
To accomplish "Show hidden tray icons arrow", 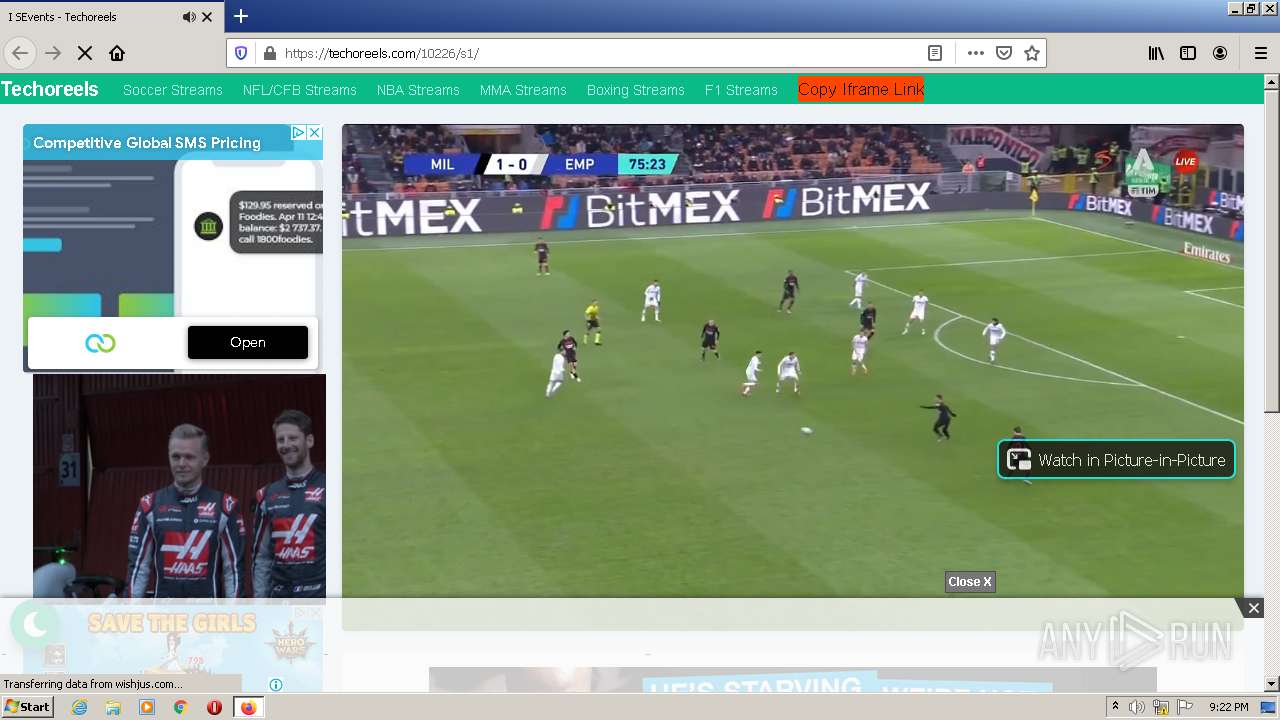I will pyautogui.click(x=1115, y=707).
